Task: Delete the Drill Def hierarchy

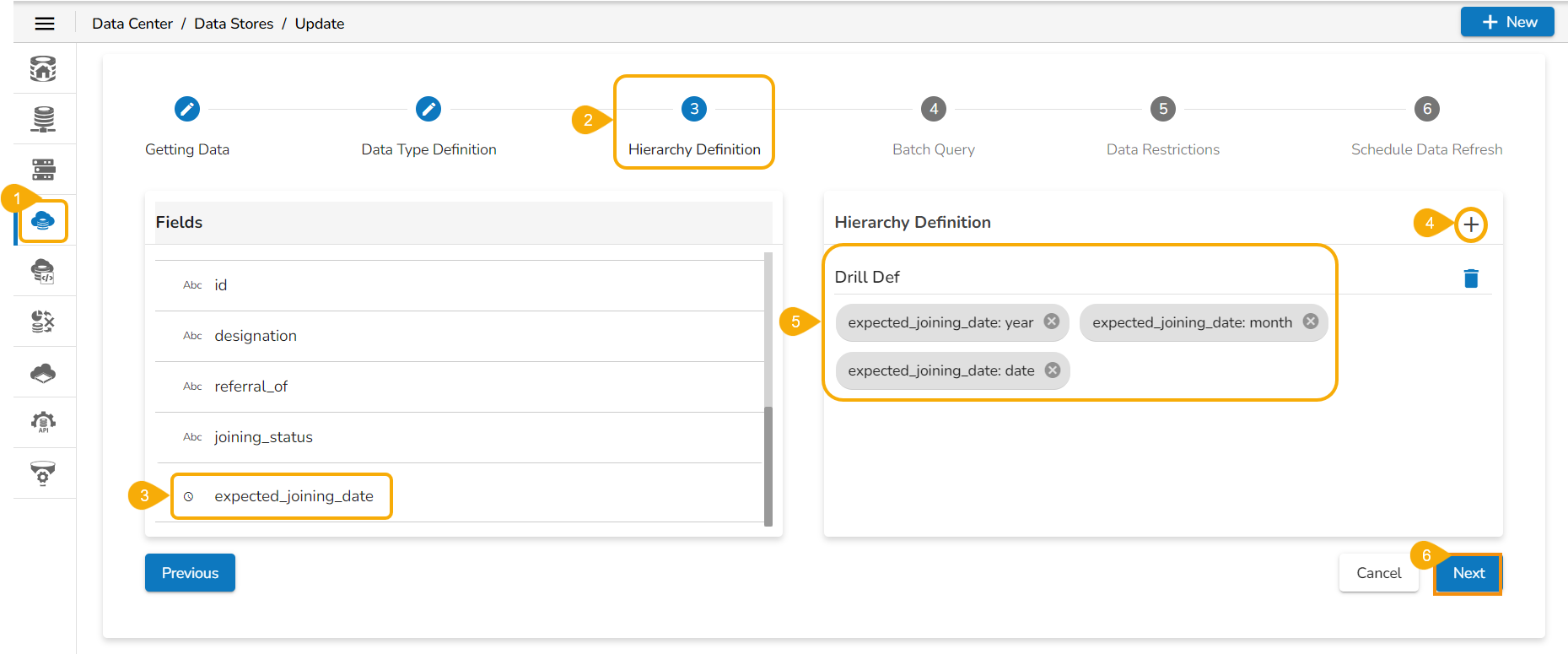Action: coord(1471,278)
